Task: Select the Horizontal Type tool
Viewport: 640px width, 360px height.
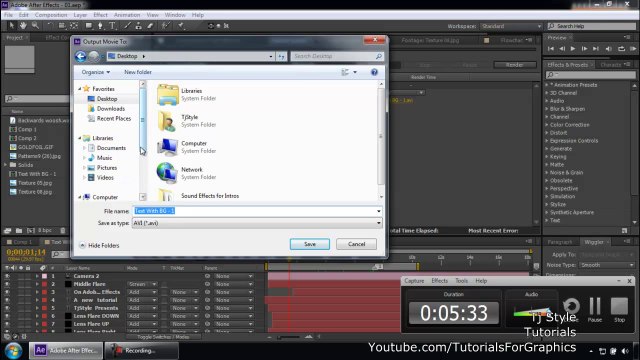Action: point(112,26)
